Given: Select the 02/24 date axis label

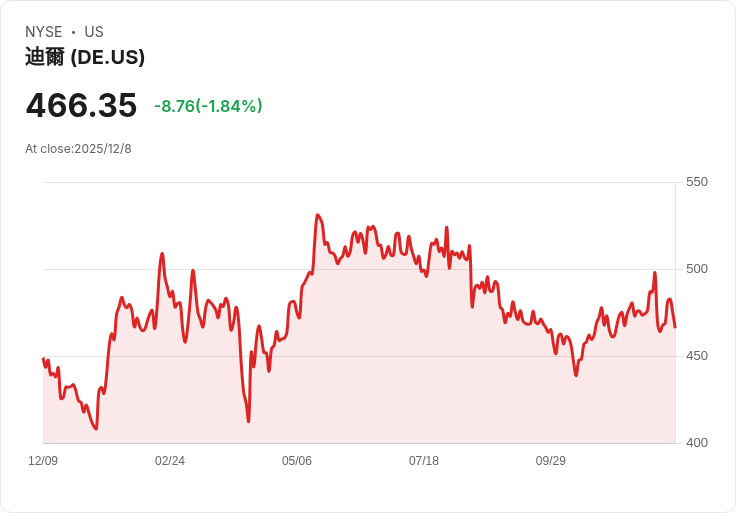Looking at the screenshot, I should tap(170, 461).
